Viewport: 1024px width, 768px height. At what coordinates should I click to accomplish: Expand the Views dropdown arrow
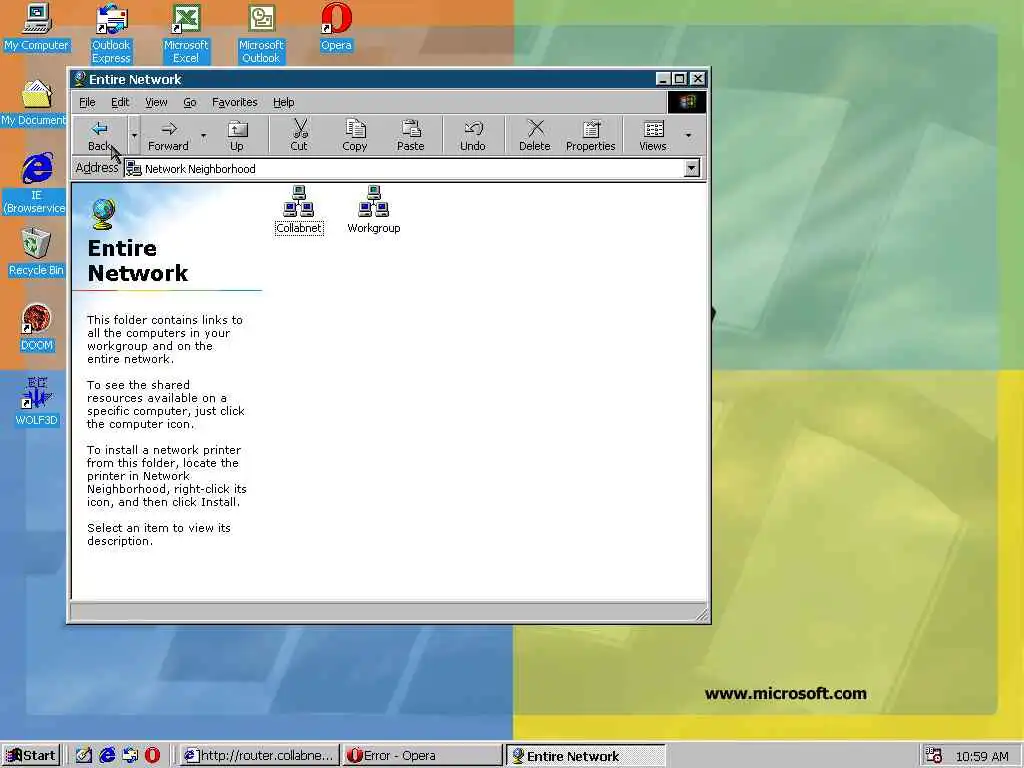pyautogui.click(x=688, y=135)
